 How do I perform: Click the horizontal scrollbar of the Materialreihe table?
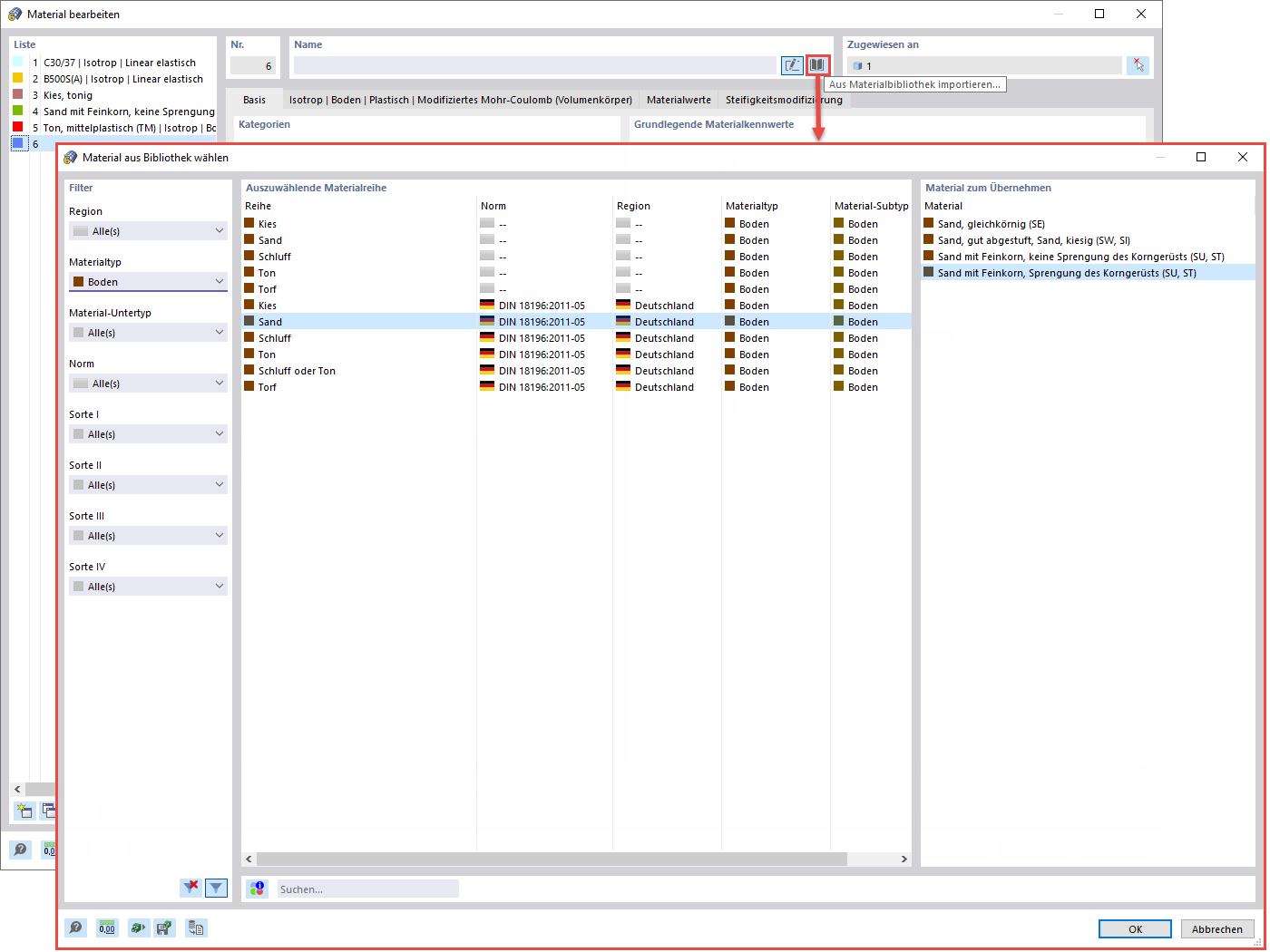click(552, 859)
